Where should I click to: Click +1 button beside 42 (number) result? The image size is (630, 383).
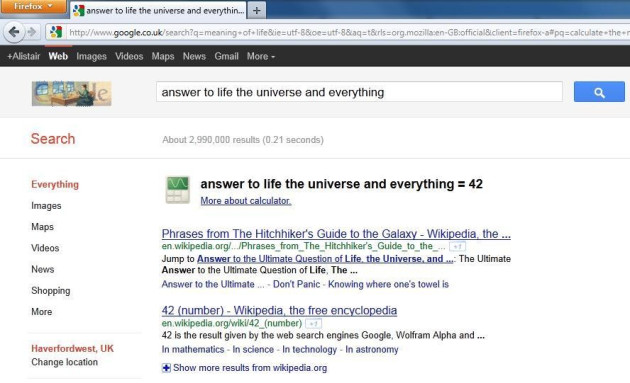pos(313,324)
